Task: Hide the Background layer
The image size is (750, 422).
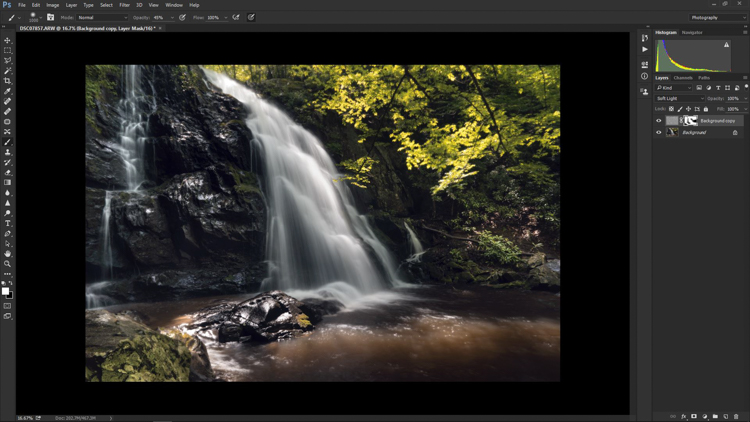Action: tap(659, 133)
